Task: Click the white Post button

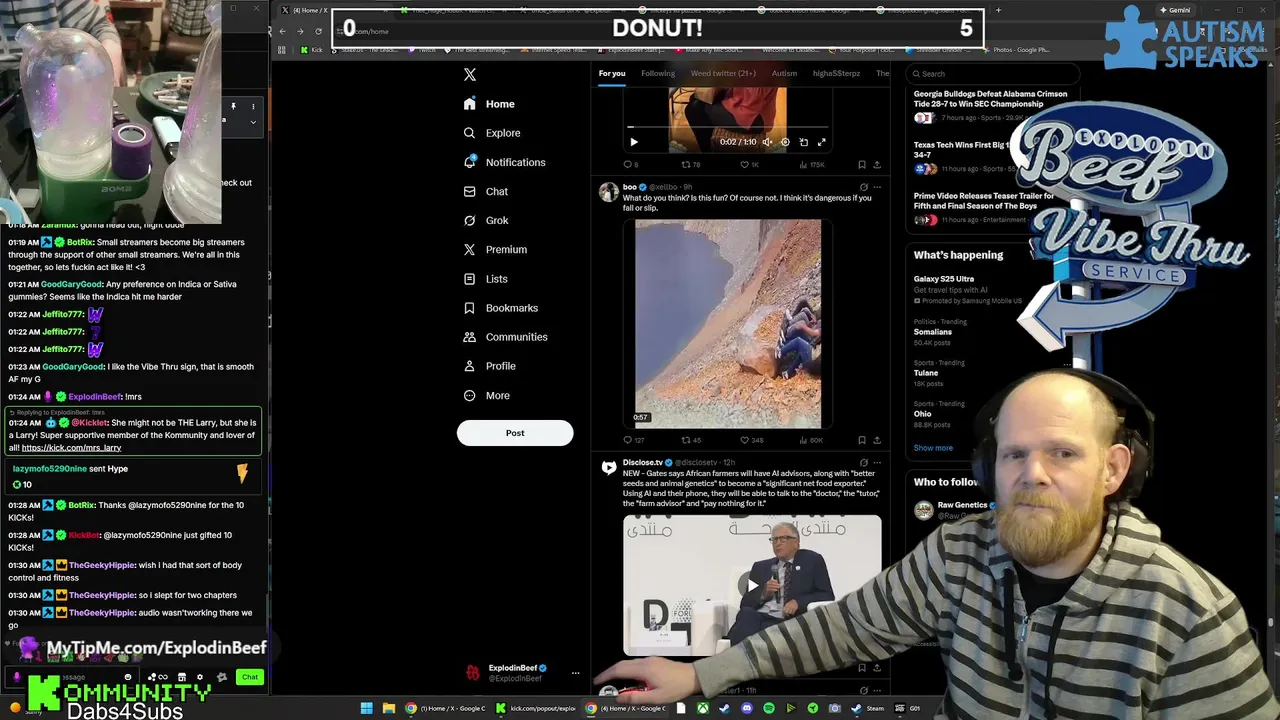Action: (515, 433)
